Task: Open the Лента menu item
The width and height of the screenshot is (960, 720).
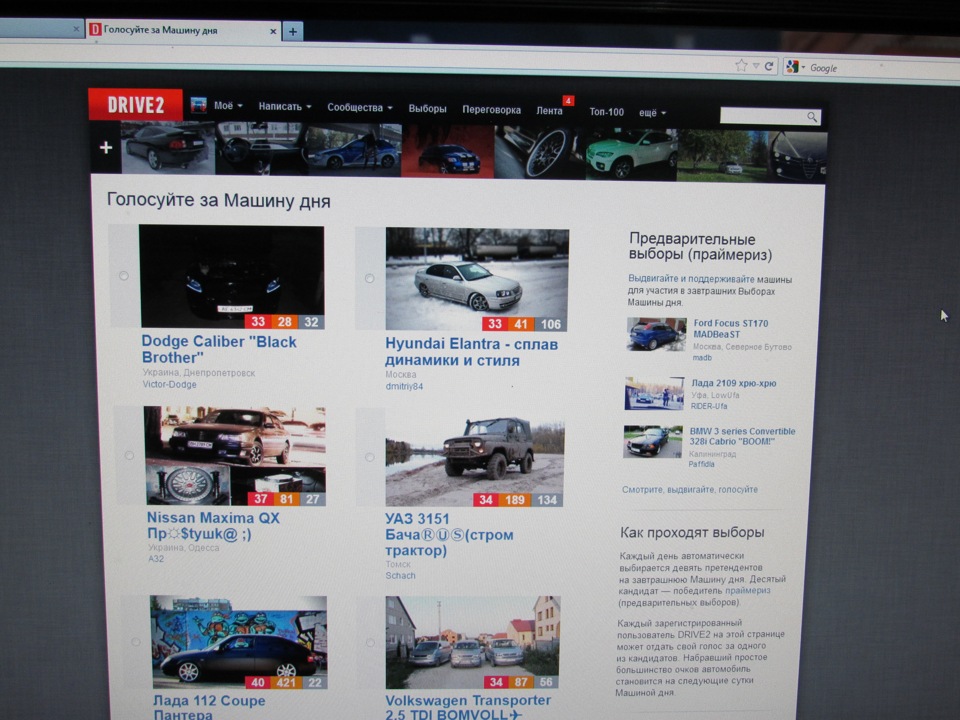Action: click(x=549, y=111)
